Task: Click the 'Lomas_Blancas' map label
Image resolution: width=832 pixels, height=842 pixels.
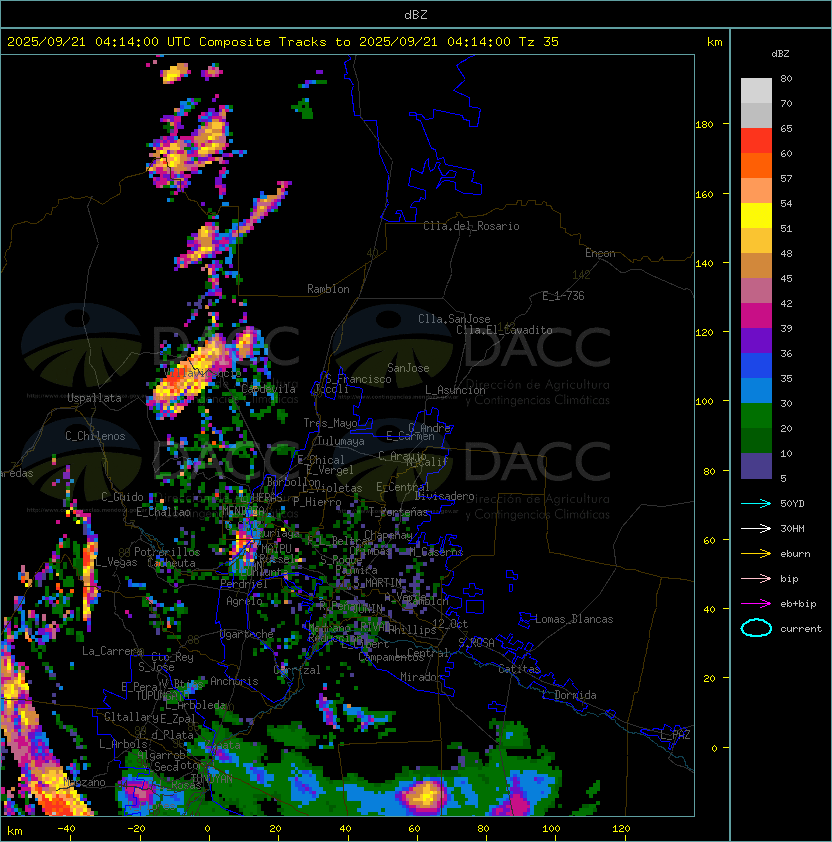Action: [x=574, y=619]
